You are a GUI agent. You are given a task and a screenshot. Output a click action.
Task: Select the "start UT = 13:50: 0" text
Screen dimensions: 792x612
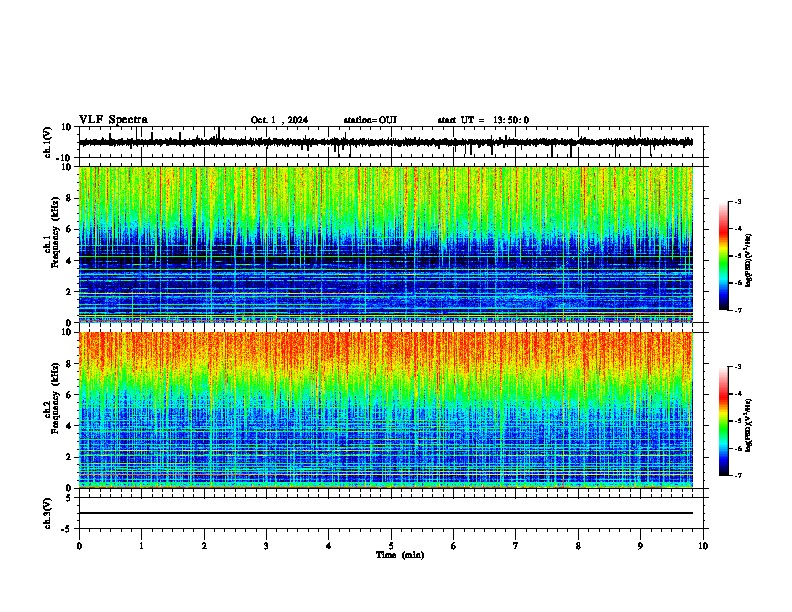click(x=483, y=120)
